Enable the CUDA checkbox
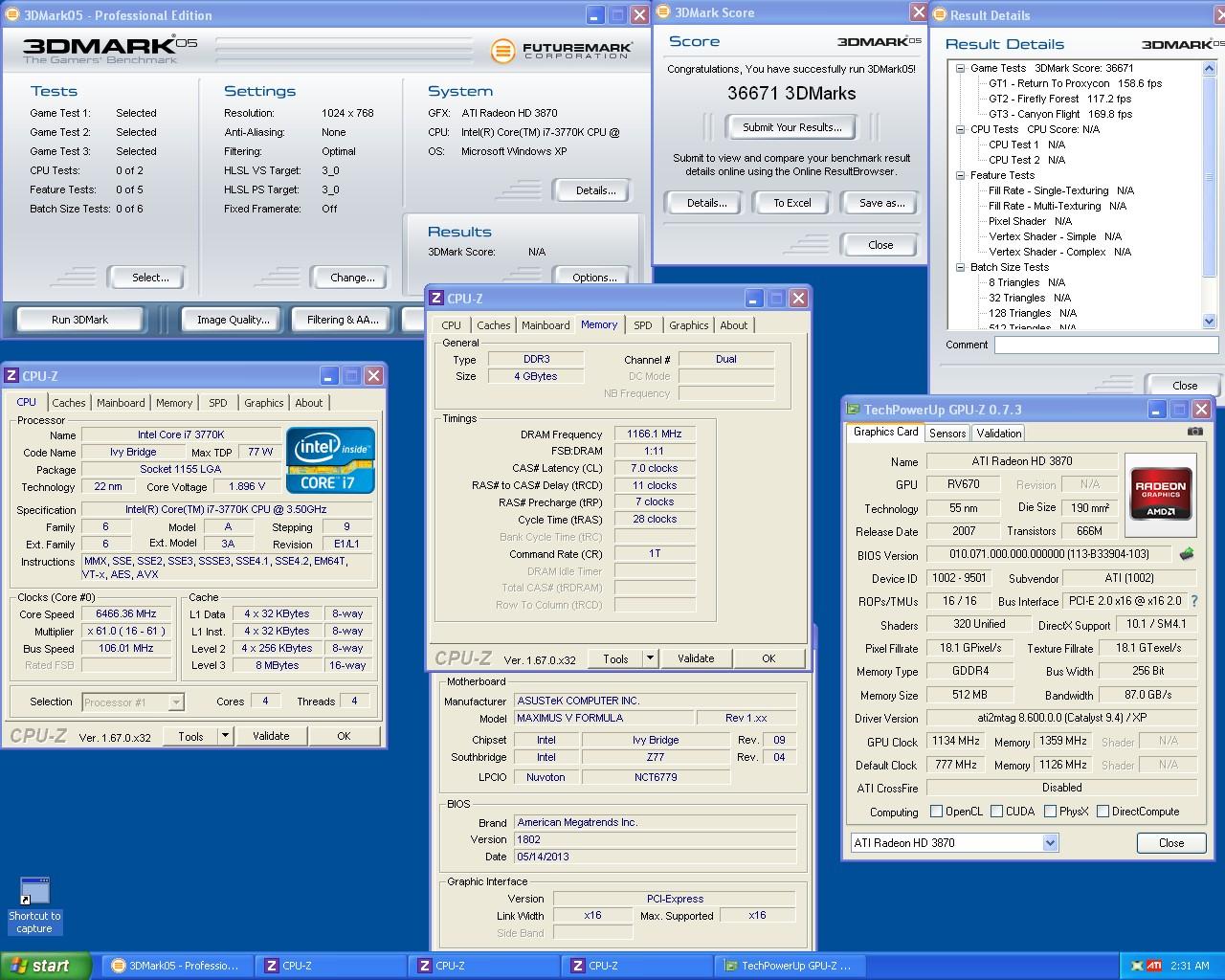 tap(996, 811)
